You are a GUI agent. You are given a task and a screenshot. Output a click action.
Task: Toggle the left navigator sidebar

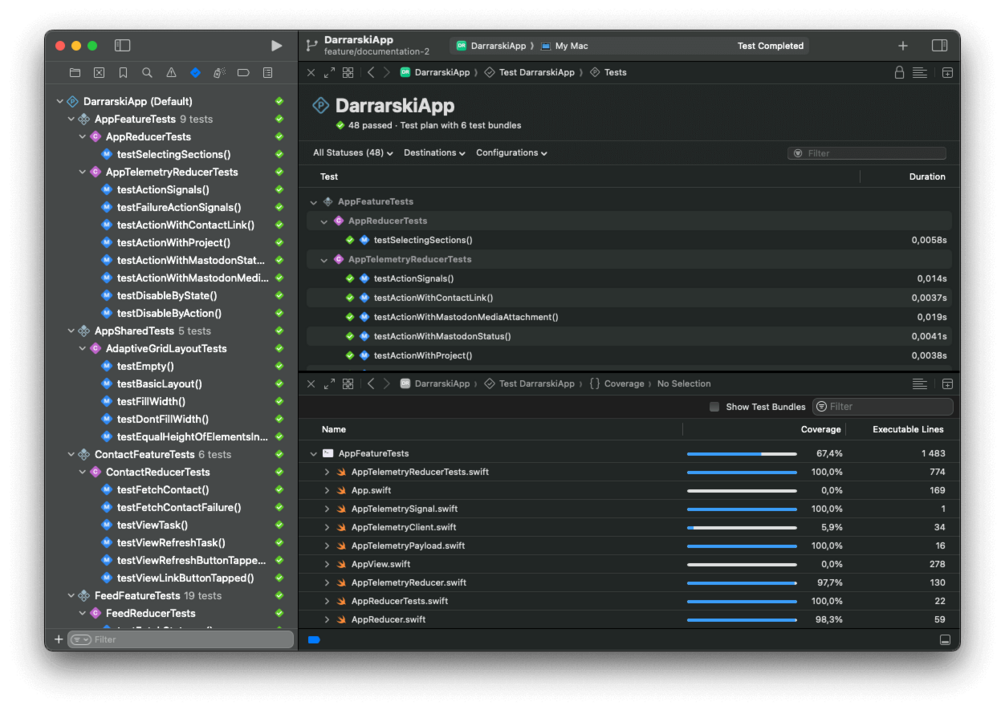122,45
